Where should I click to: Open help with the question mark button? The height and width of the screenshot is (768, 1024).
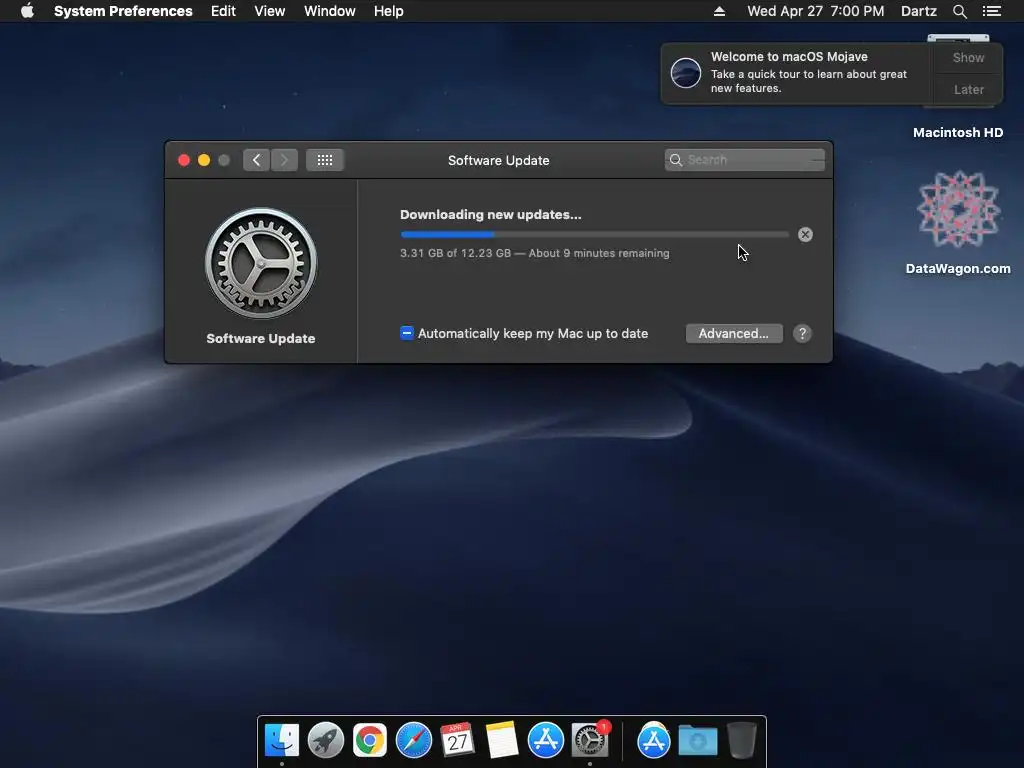(x=802, y=334)
